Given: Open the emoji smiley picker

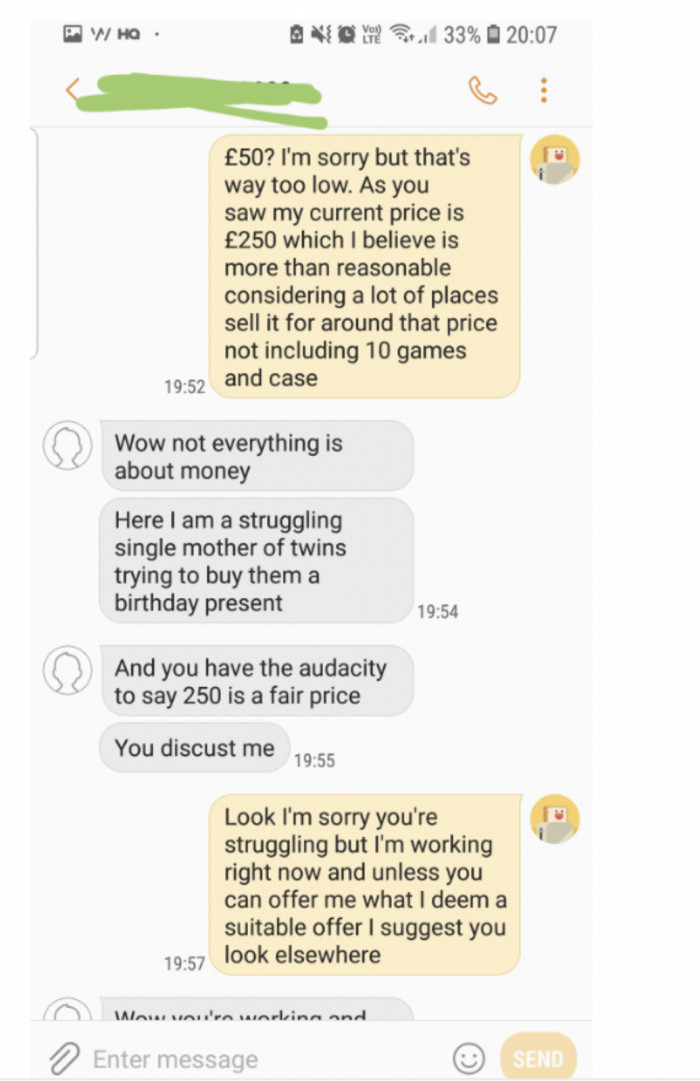Looking at the screenshot, I should pos(466,1057).
